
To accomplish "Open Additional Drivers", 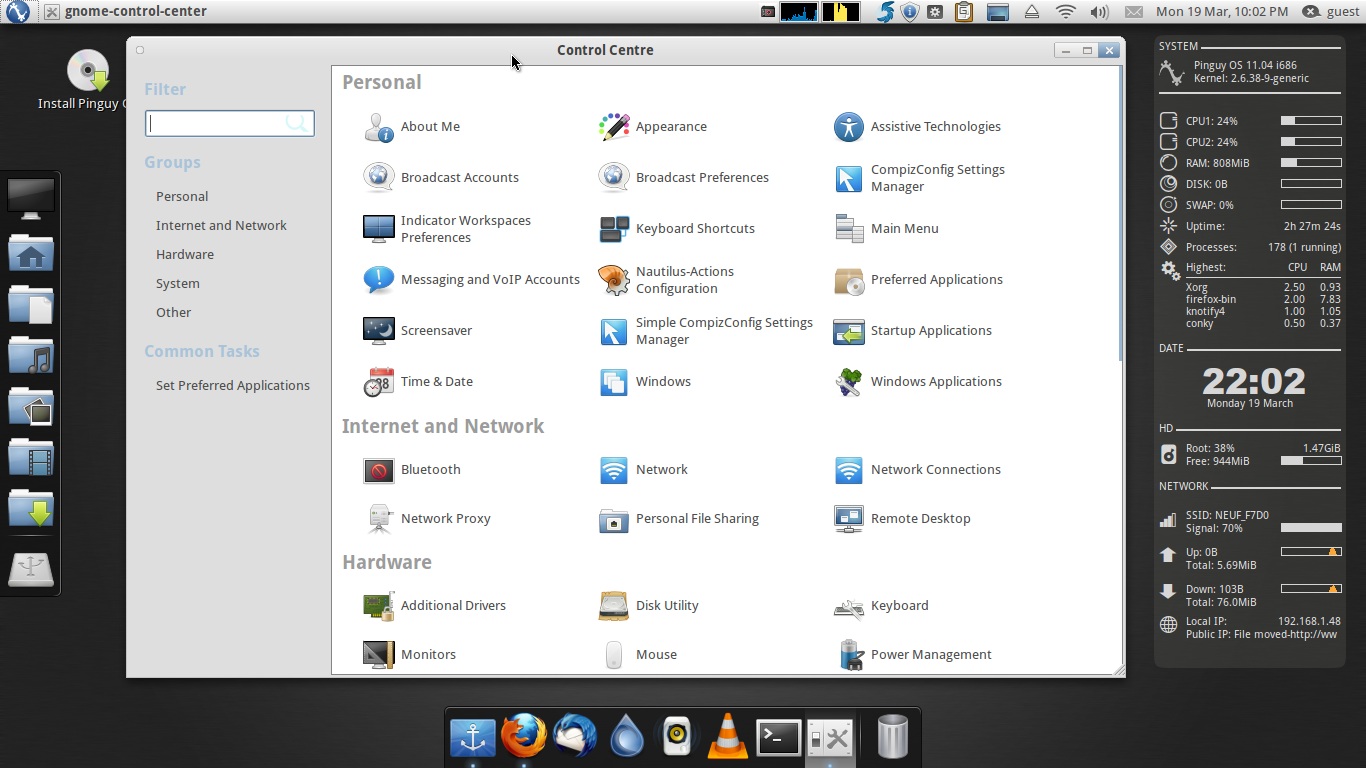I will coord(434,605).
